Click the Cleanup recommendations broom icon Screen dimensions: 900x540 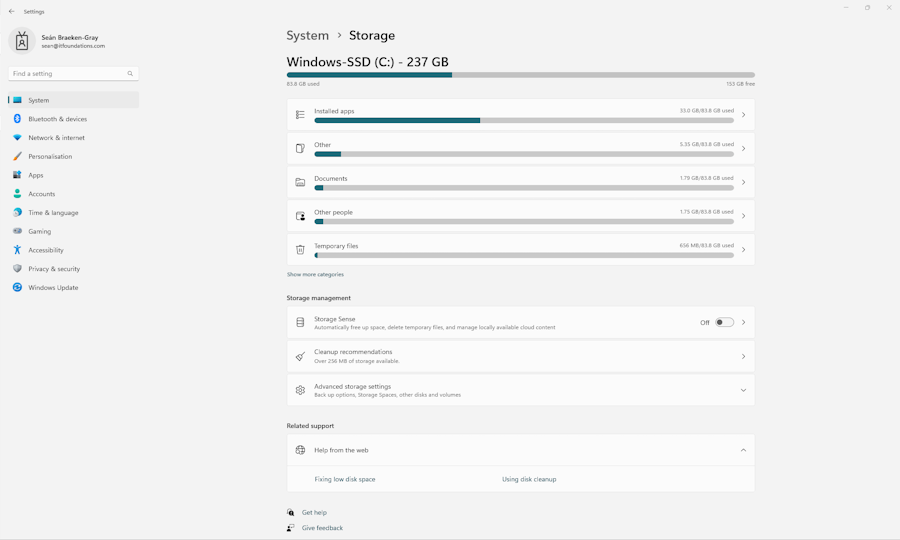300,357
